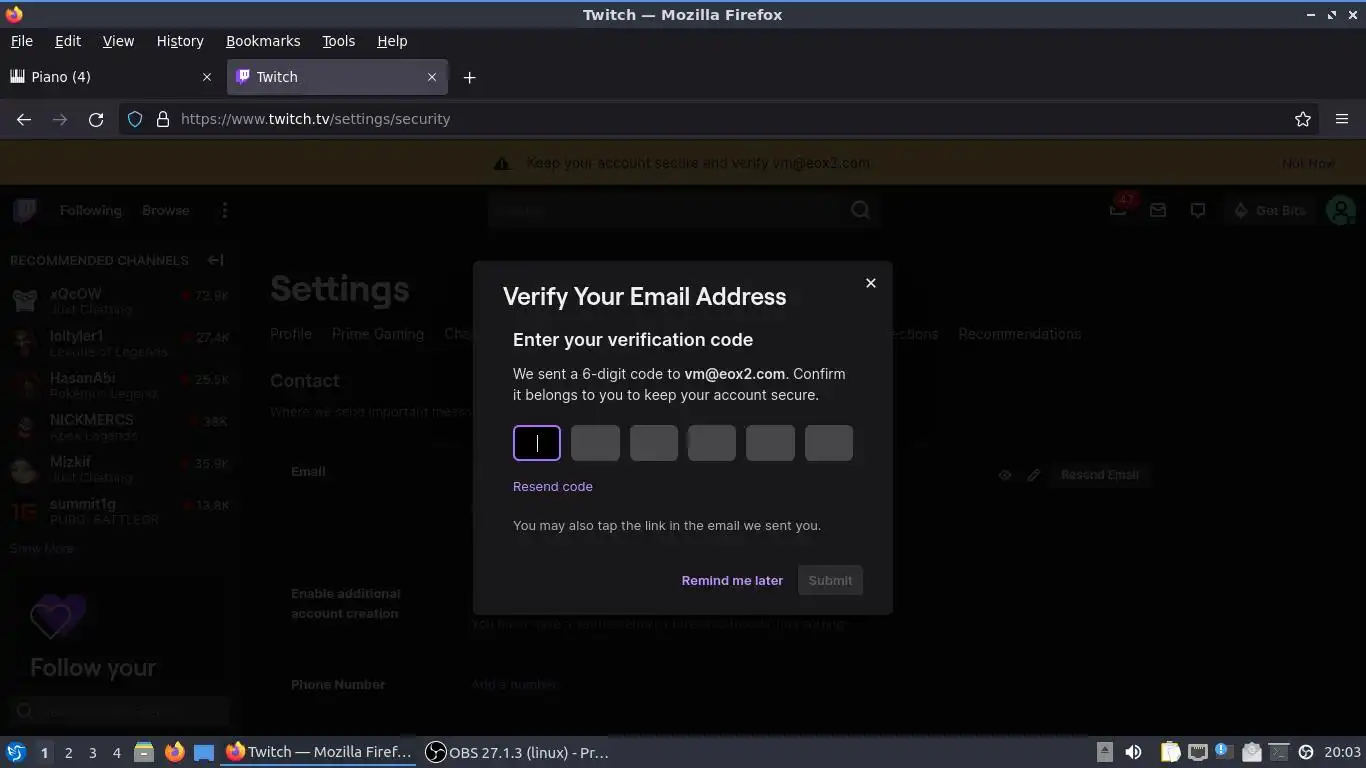The image size is (1366, 768).
Task: Click the first verification code digit box
Action: 537,443
